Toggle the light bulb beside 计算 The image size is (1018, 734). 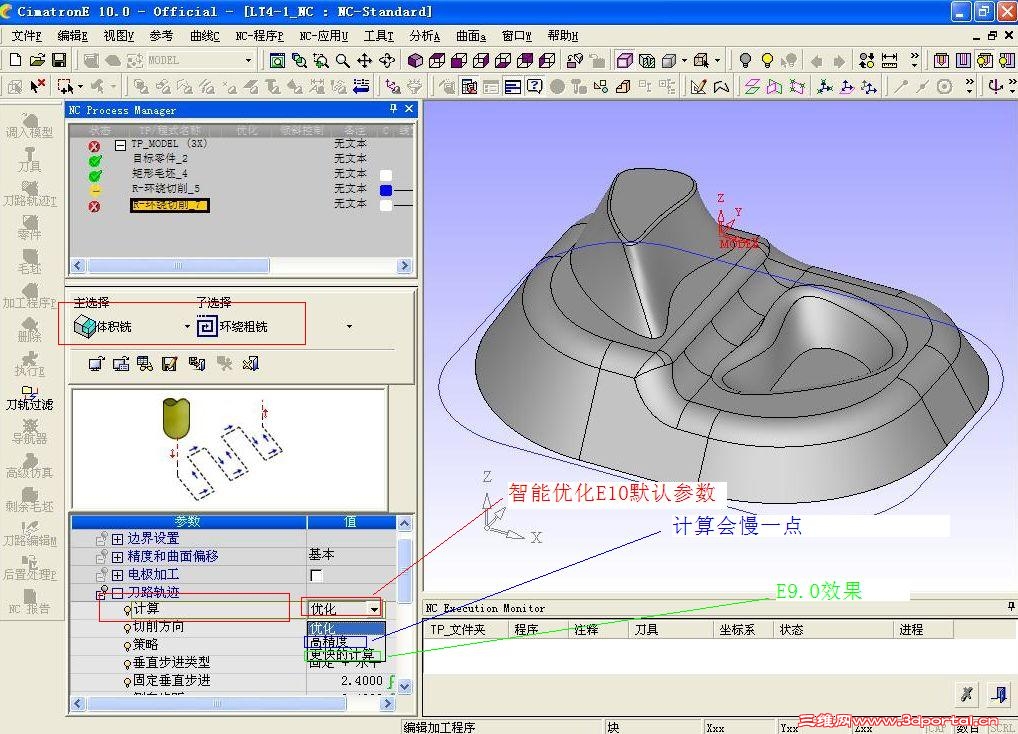[127, 609]
